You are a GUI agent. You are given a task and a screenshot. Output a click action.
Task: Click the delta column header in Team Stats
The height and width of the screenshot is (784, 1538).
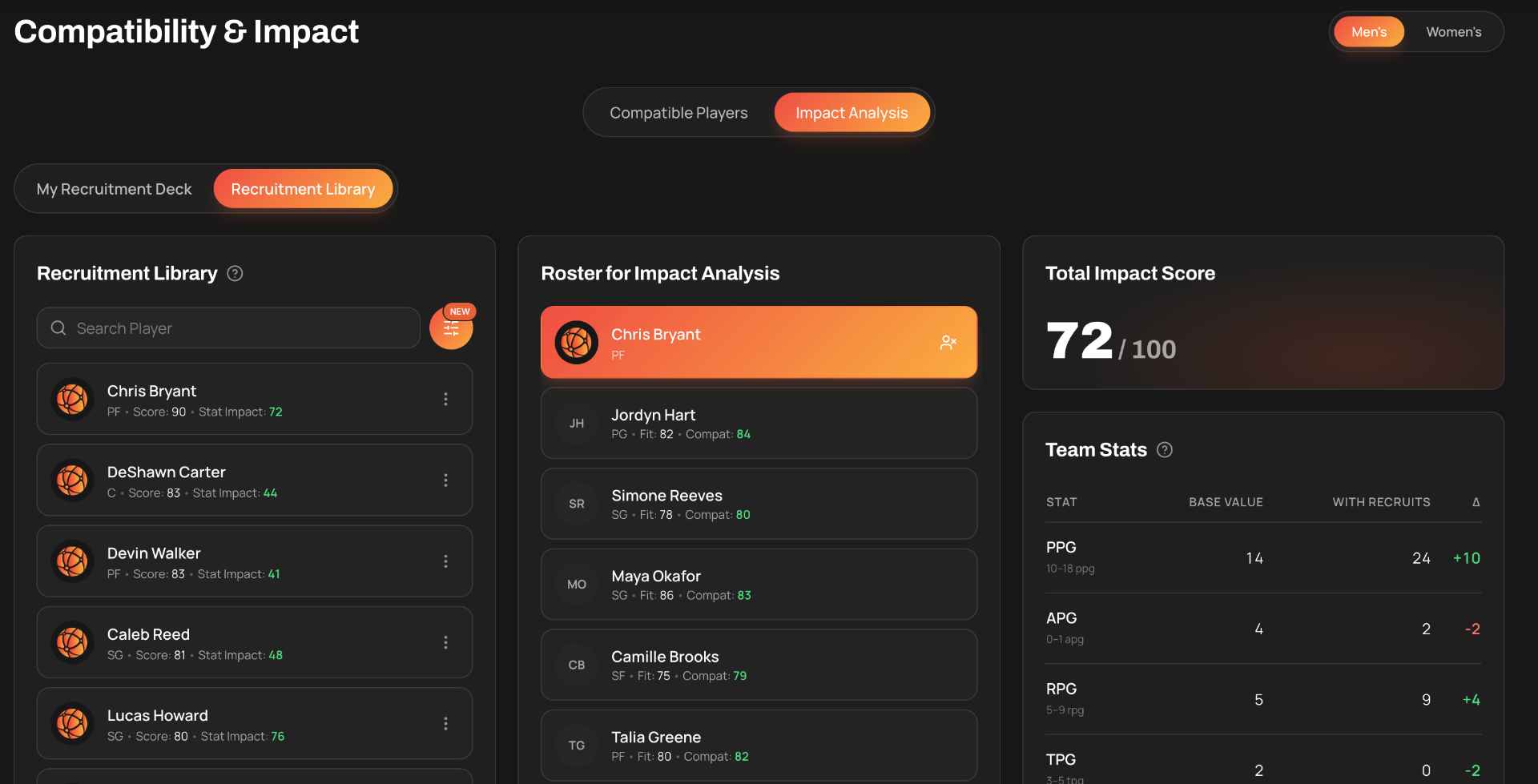point(1476,502)
